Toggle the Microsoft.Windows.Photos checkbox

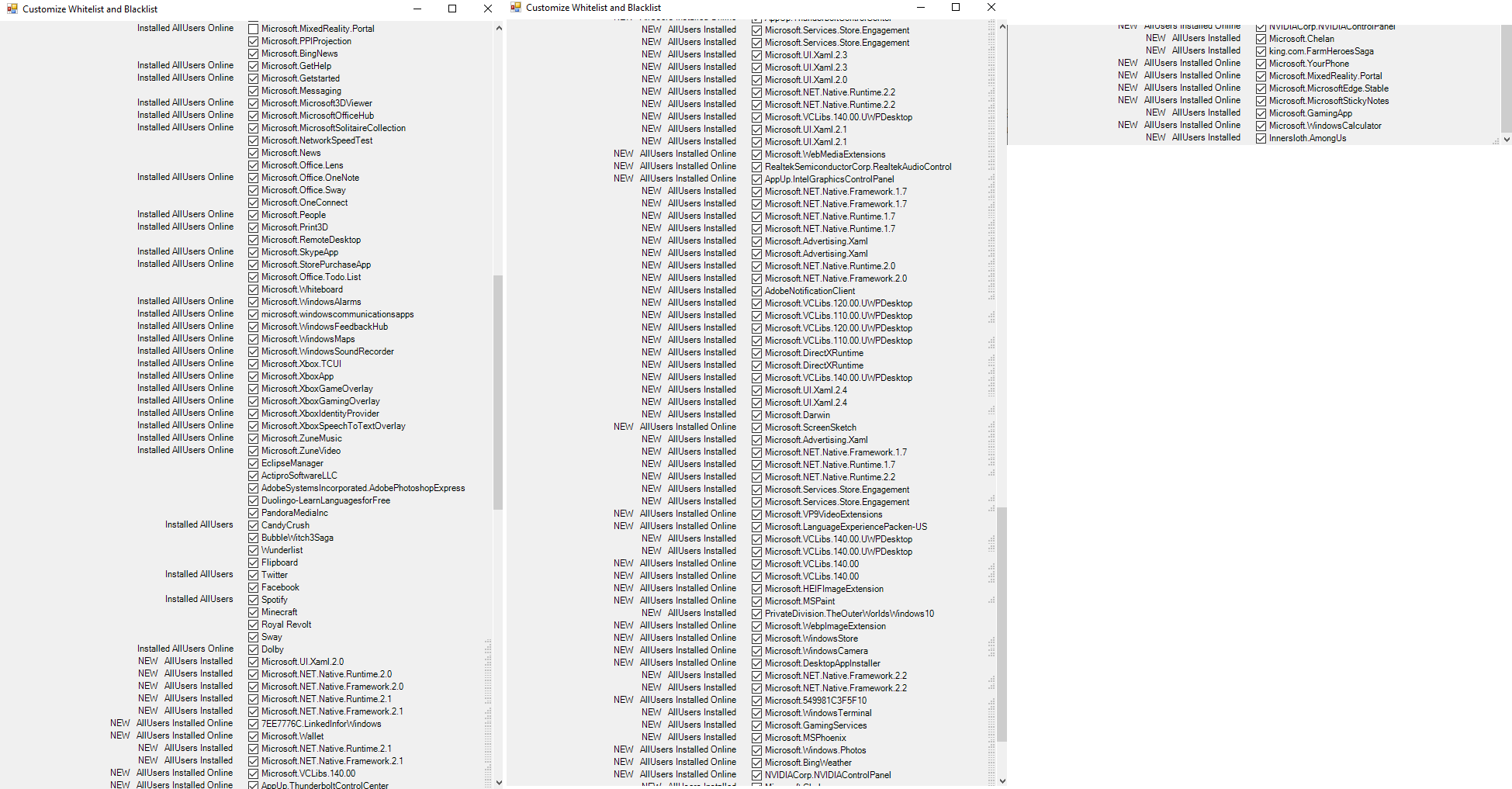[x=756, y=750]
